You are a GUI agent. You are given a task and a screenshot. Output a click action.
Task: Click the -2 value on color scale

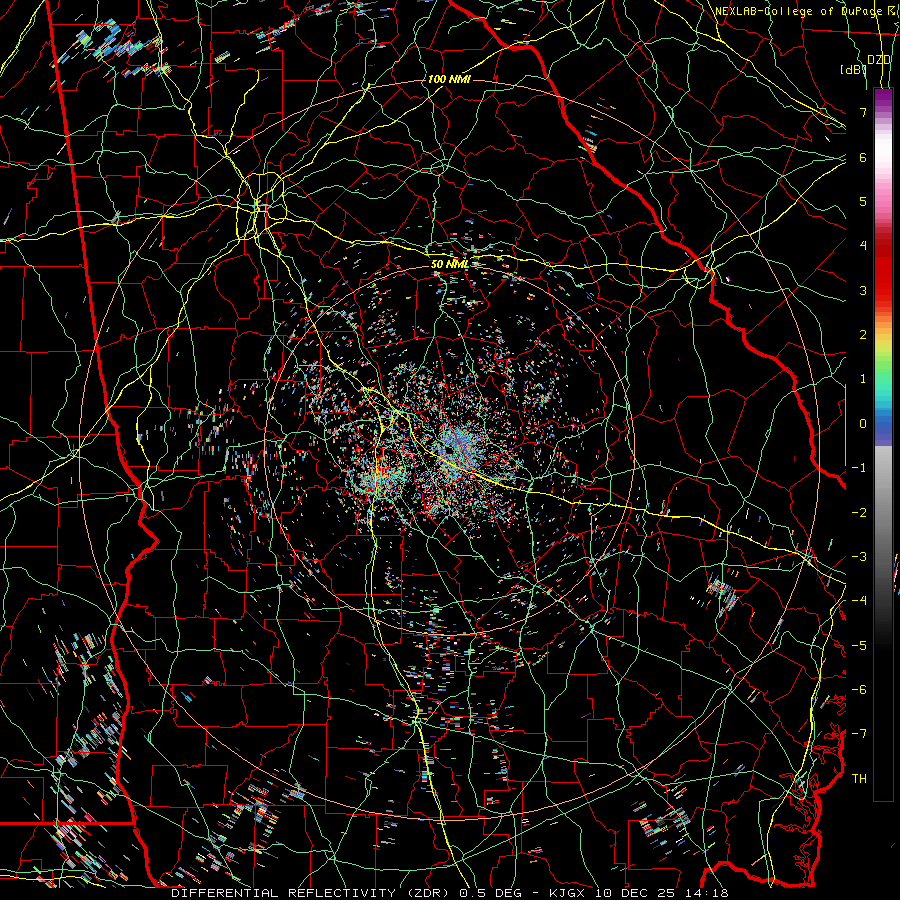(x=859, y=513)
